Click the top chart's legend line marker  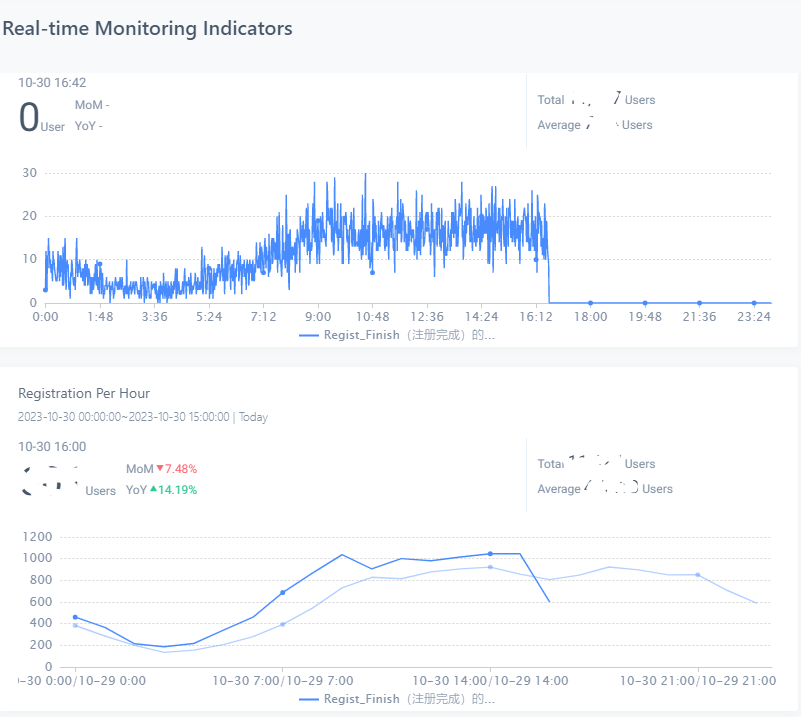coord(308,335)
